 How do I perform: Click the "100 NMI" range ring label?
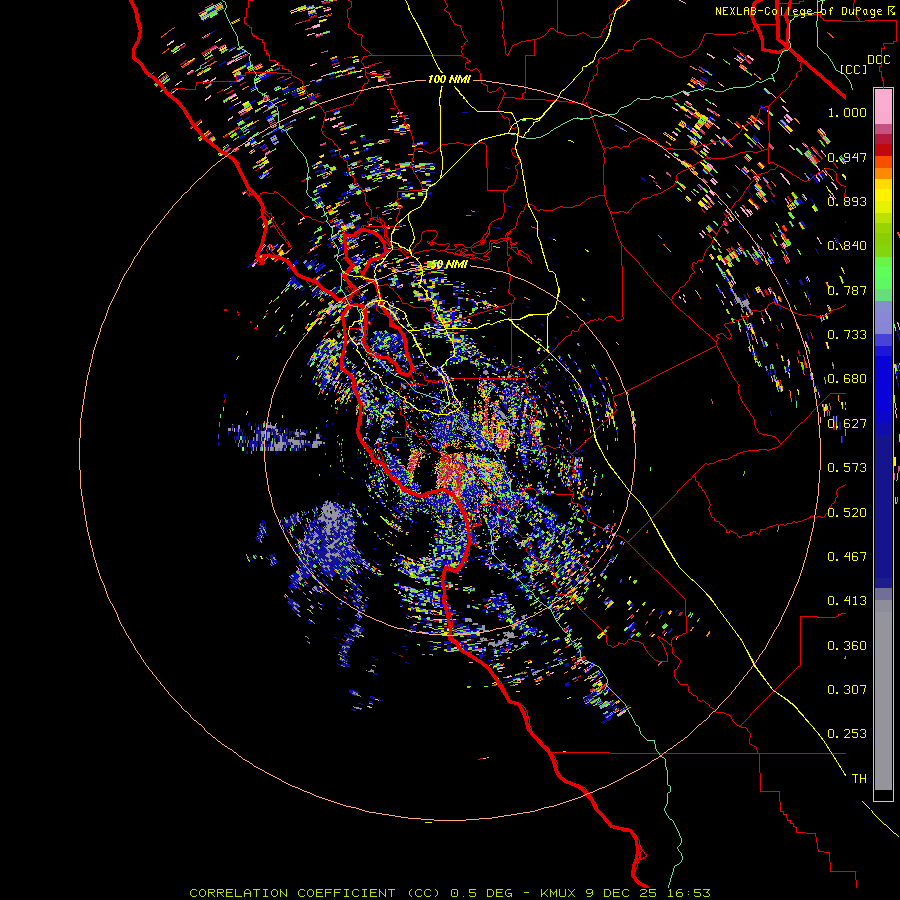coord(449,79)
